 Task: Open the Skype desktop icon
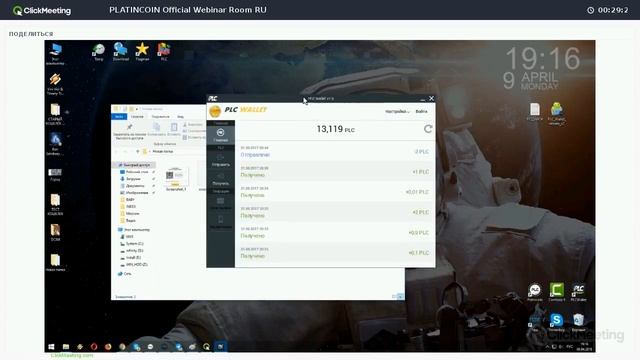click(556, 322)
